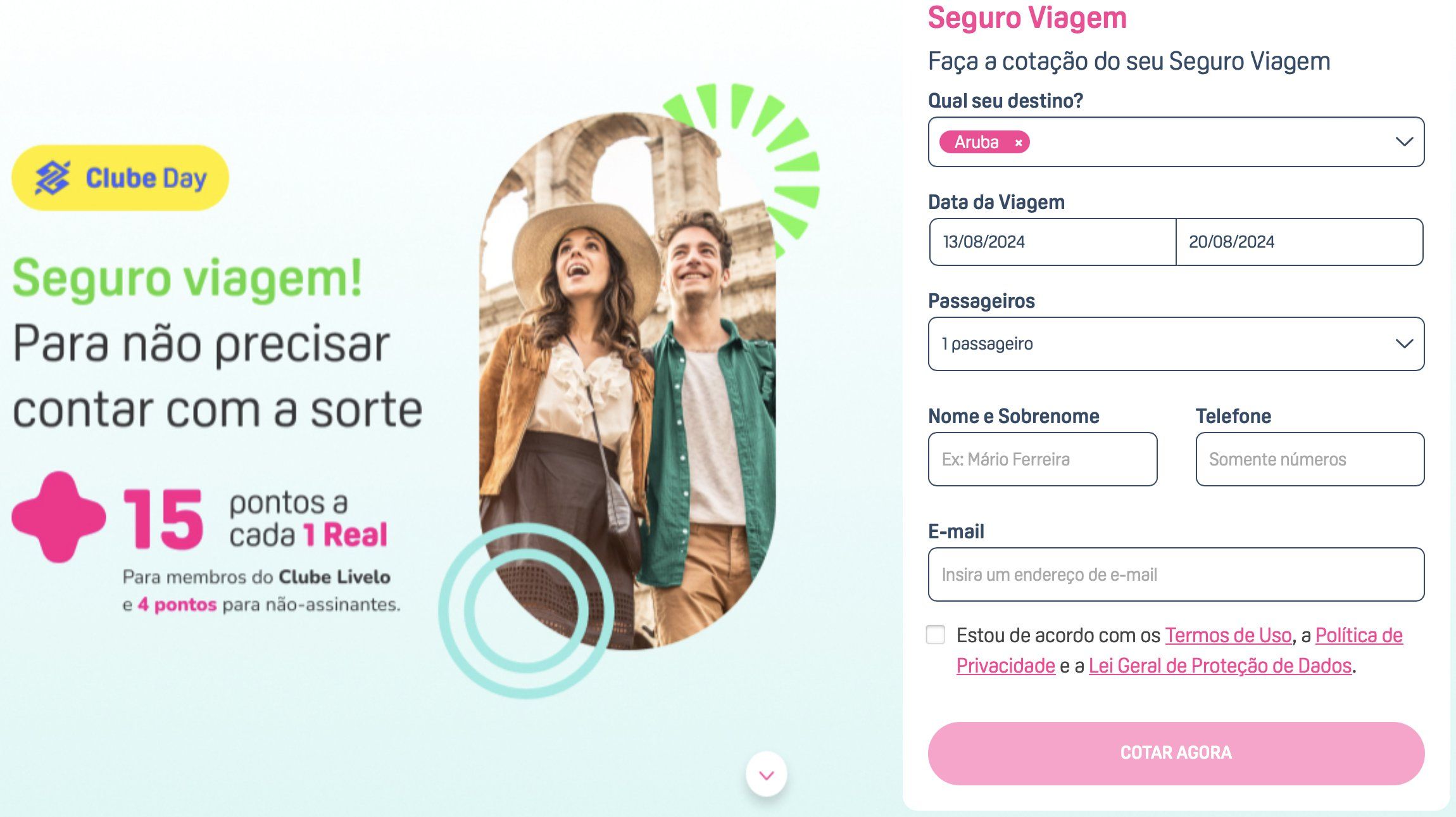The image size is (1456, 817).
Task: Open the return date 20/08/2024 field
Action: point(1300,242)
